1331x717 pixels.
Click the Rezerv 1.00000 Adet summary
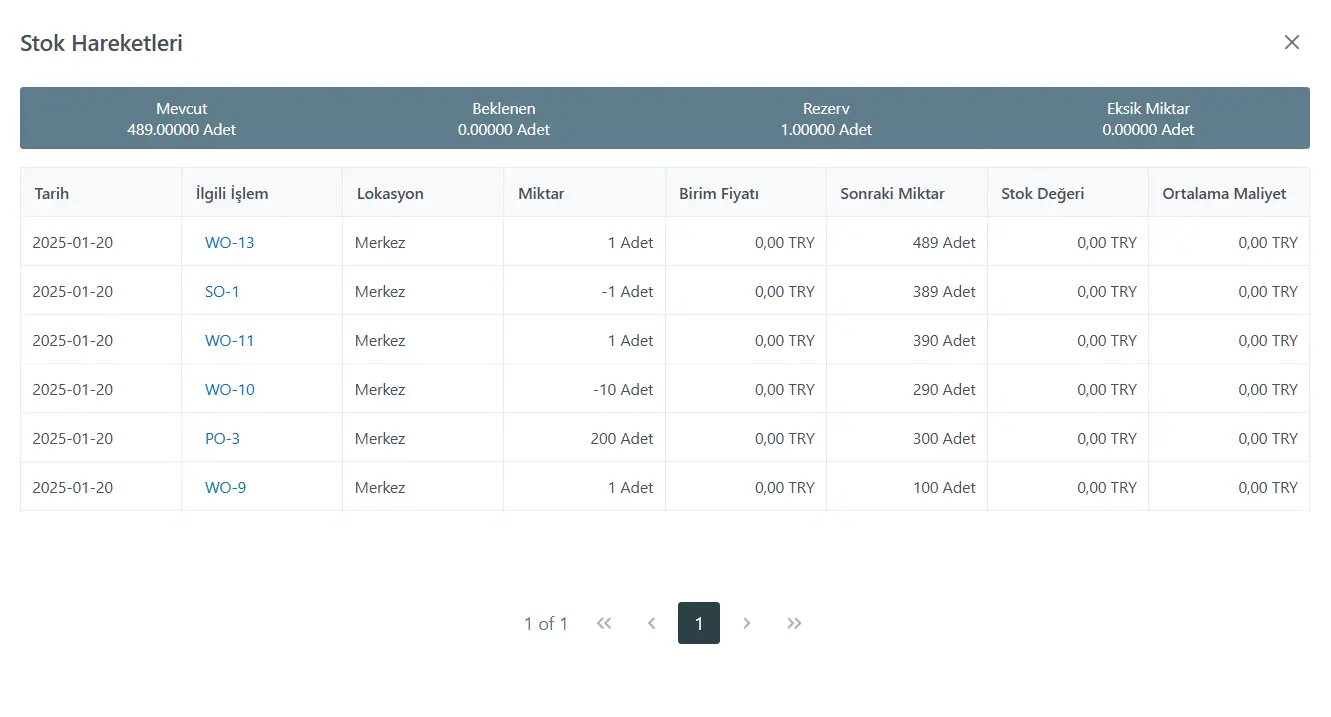click(x=826, y=118)
